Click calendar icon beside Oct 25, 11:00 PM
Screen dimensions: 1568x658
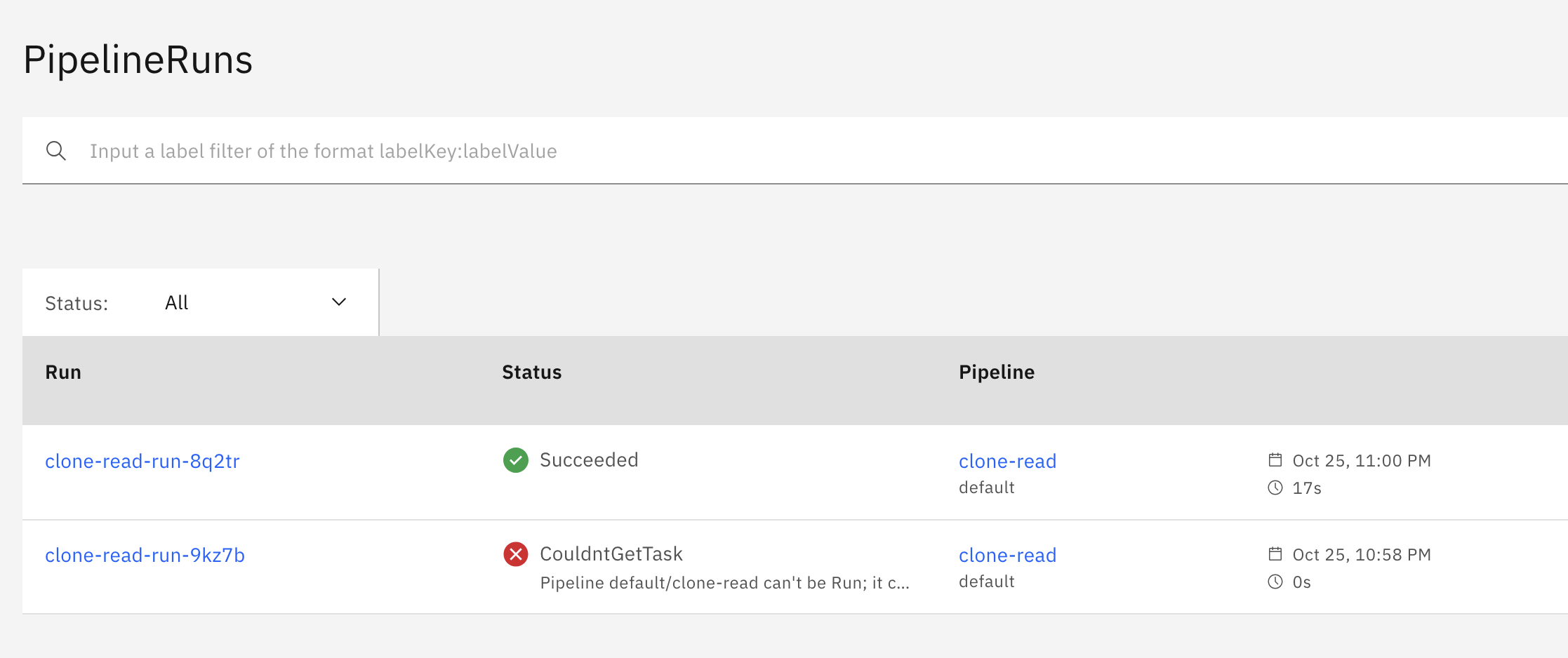[x=1275, y=460]
